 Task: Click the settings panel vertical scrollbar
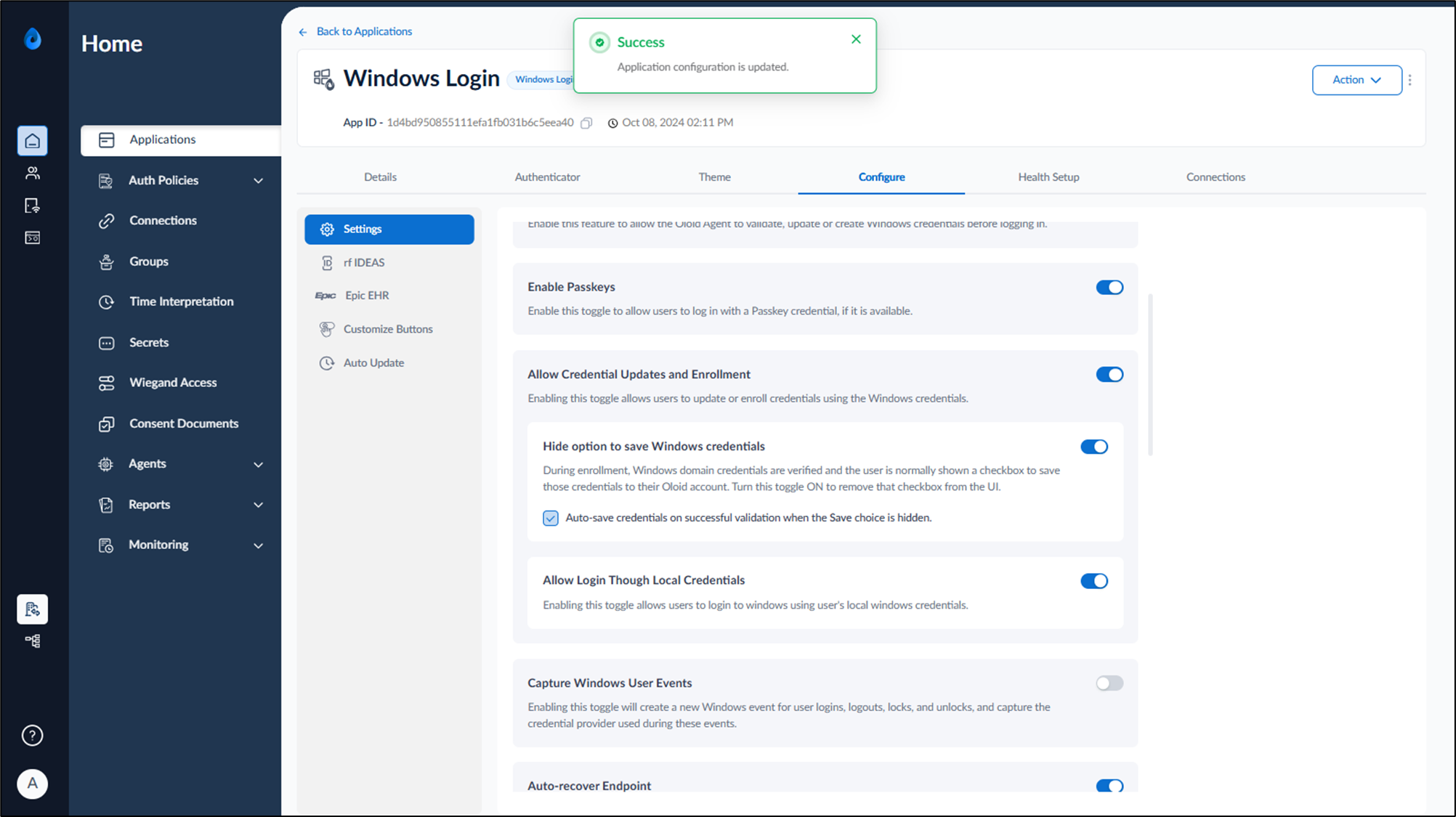(1150, 375)
